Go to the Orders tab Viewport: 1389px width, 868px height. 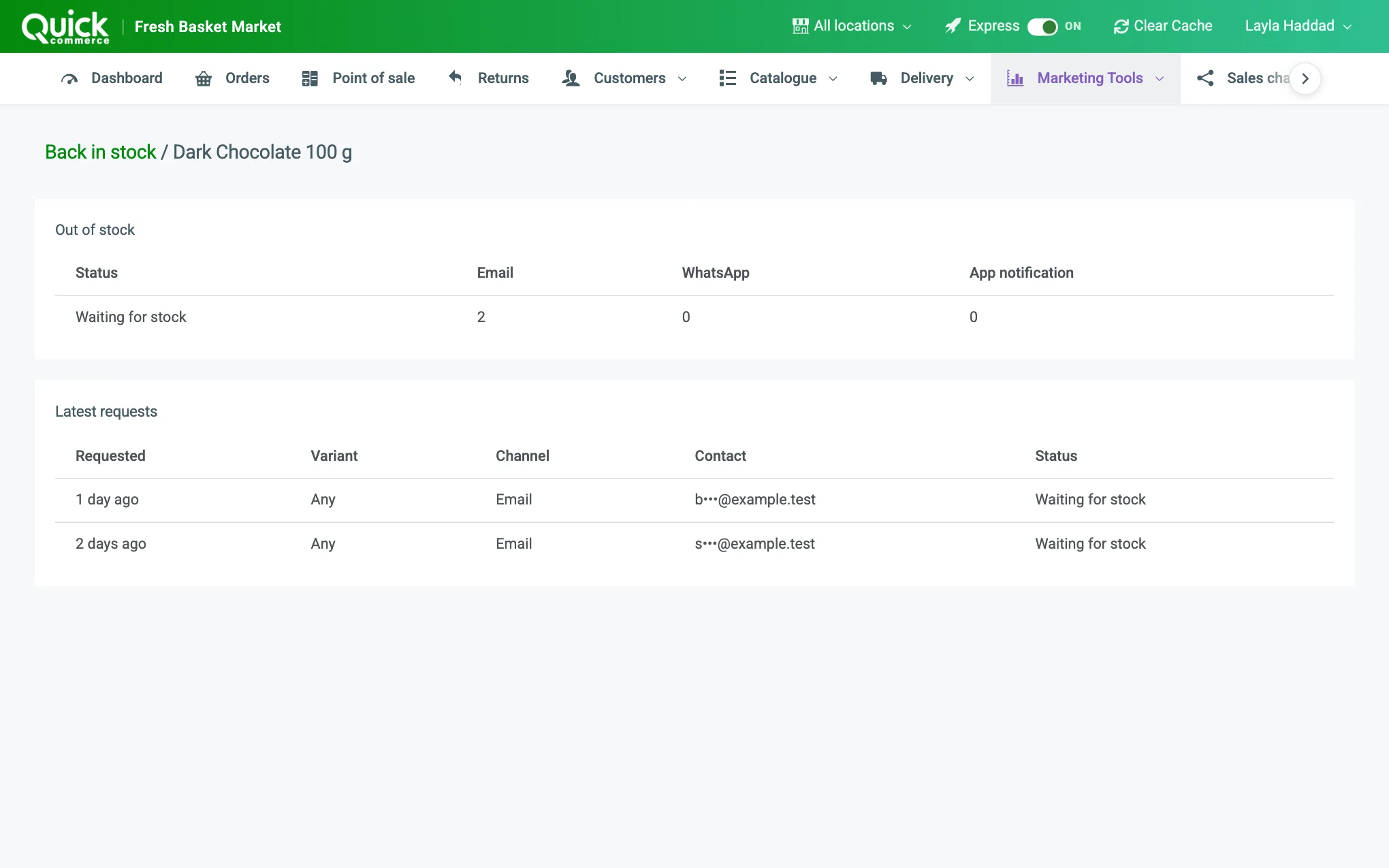click(232, 79)
